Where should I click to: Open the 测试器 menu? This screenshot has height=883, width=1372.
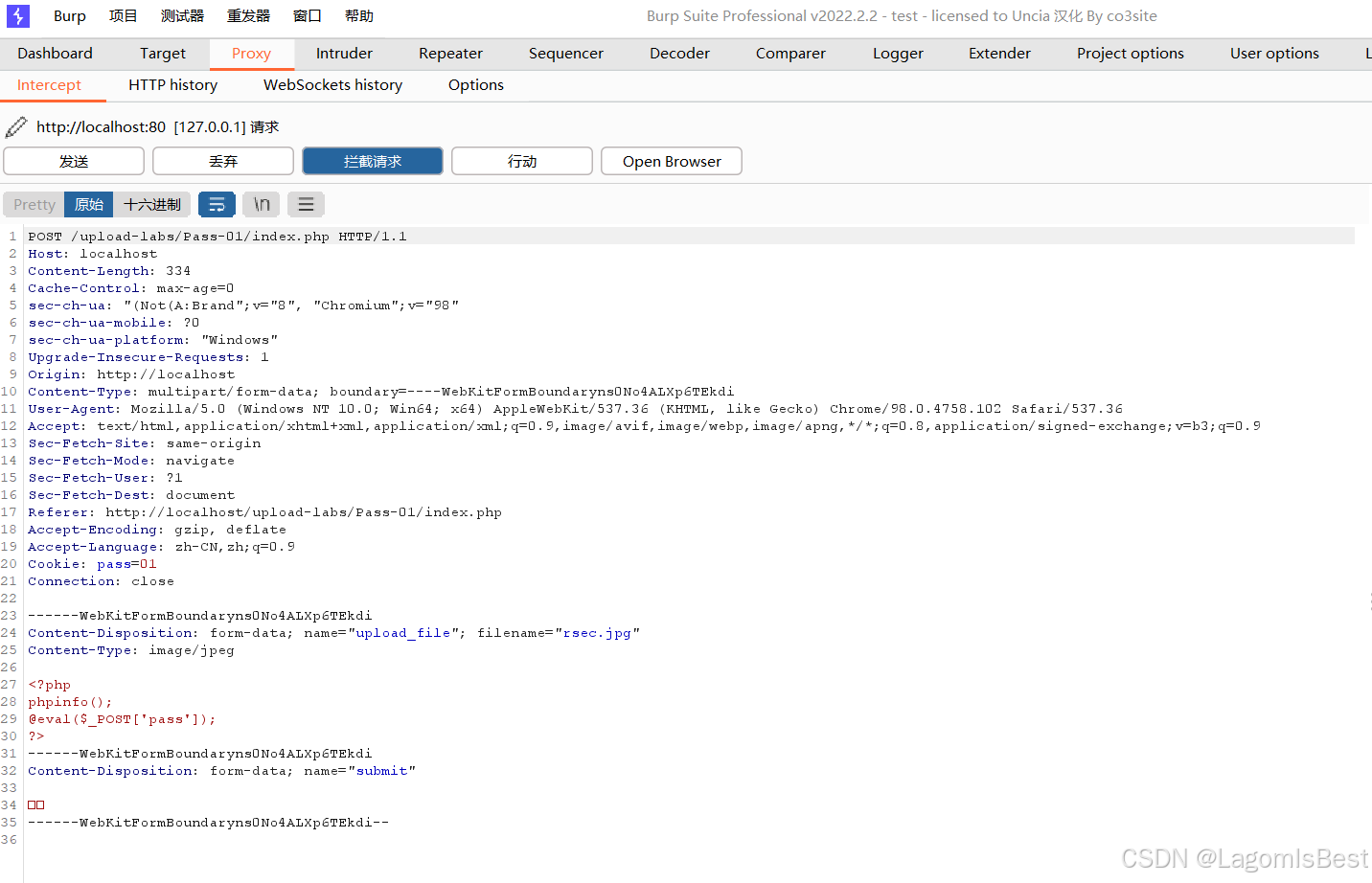[182, 16]
